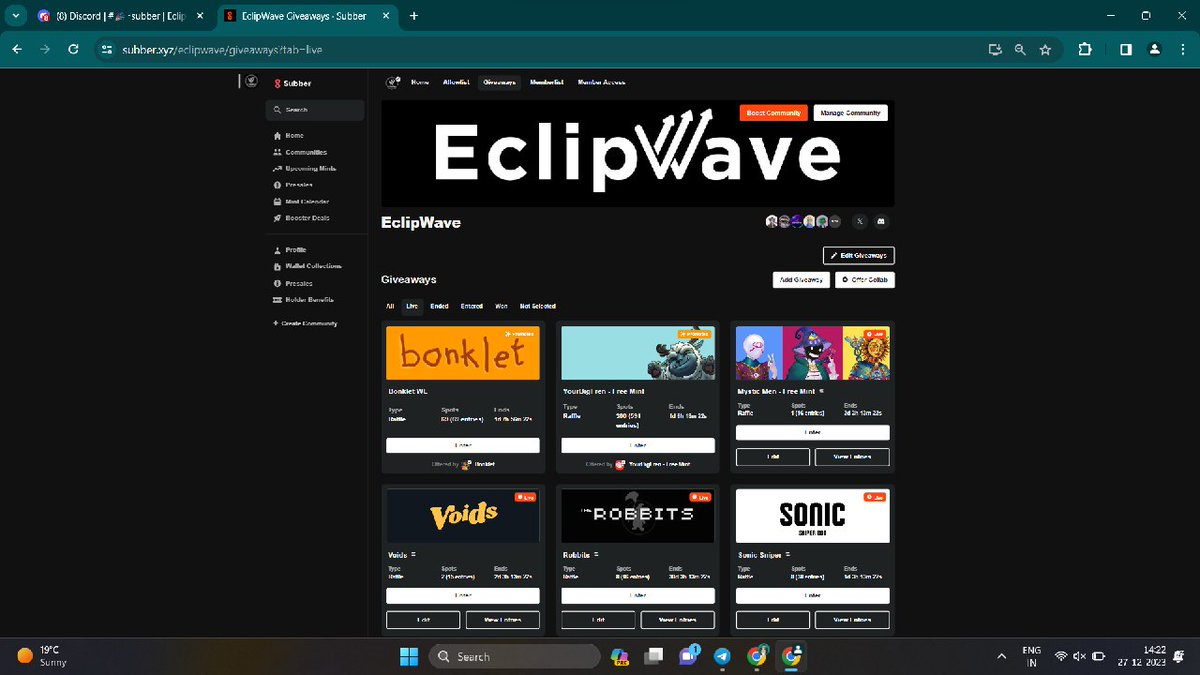Click the Boost Community button
Screen dimensions: 1200x675
point(774,113)
